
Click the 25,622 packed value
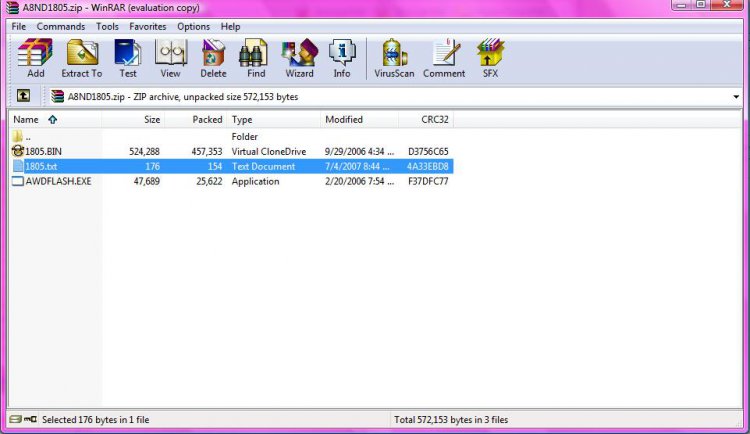(x=209, y=181)
